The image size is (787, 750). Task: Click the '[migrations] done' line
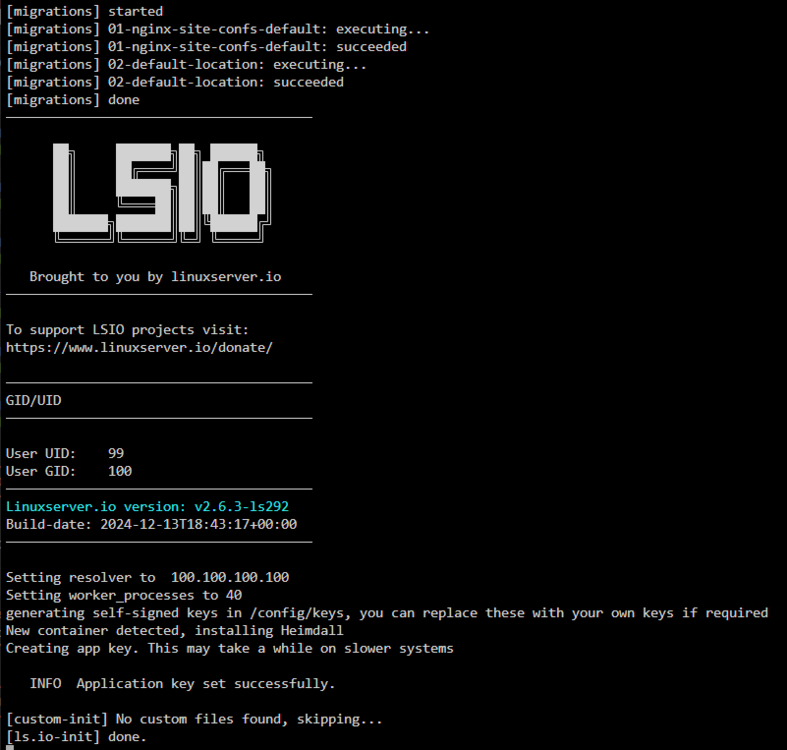click(x=73, y=100)
